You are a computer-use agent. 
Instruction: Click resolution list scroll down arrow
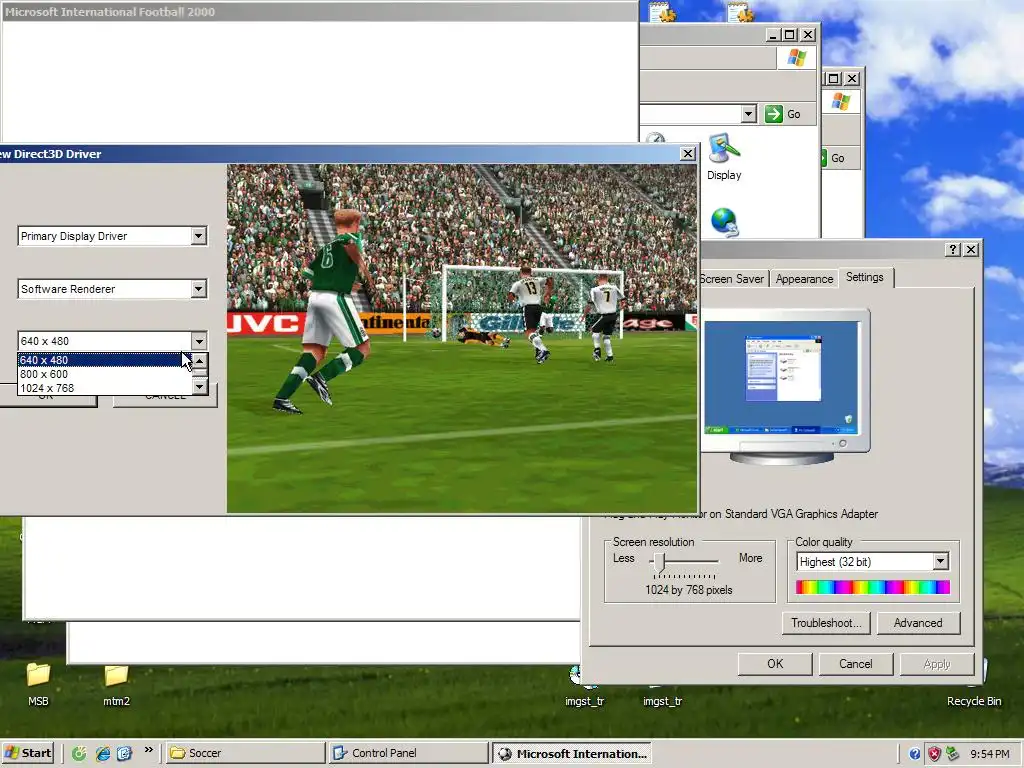(x=200, y=387)
